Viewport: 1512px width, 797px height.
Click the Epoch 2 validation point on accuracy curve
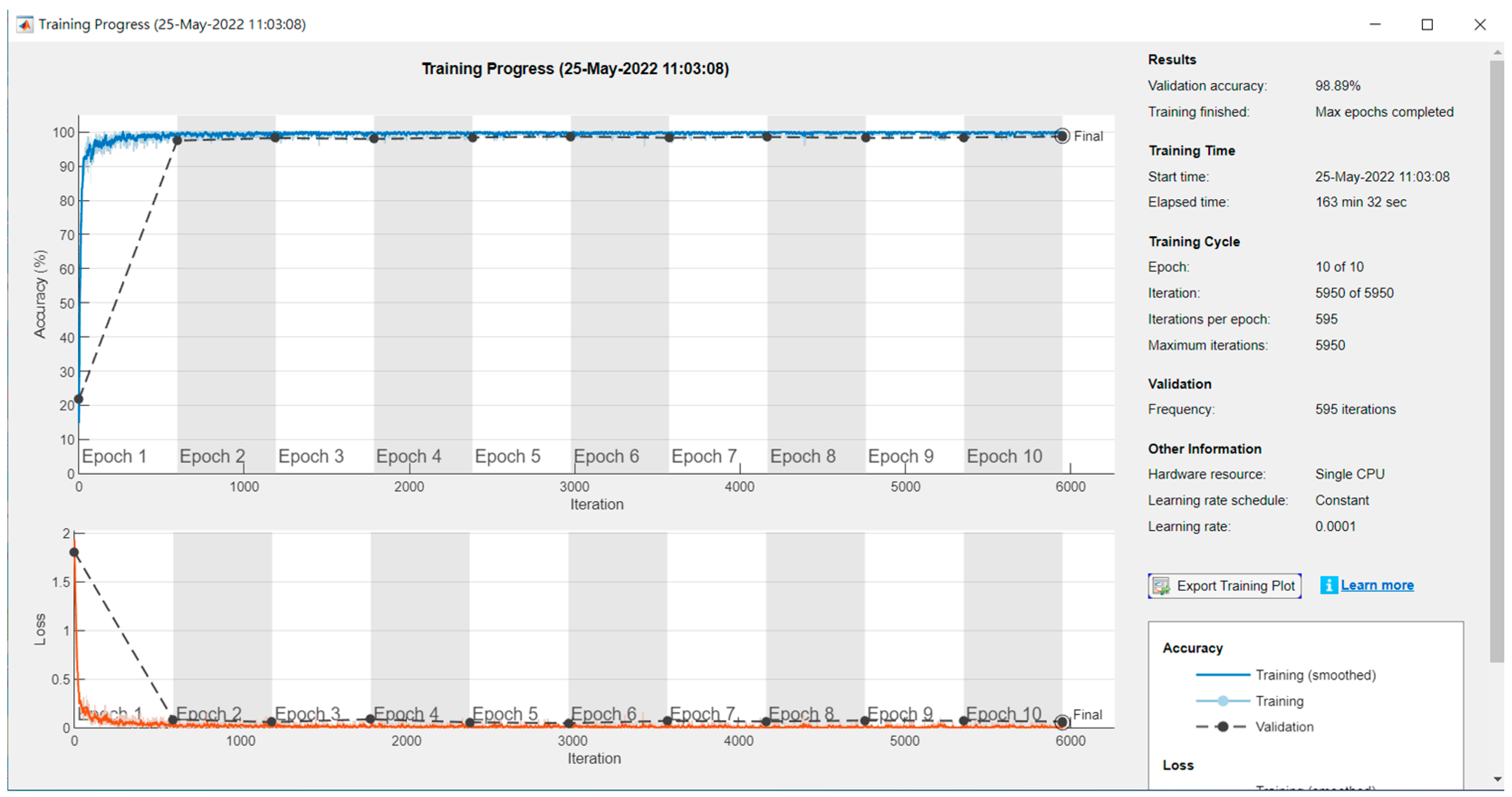pos(177,140)
